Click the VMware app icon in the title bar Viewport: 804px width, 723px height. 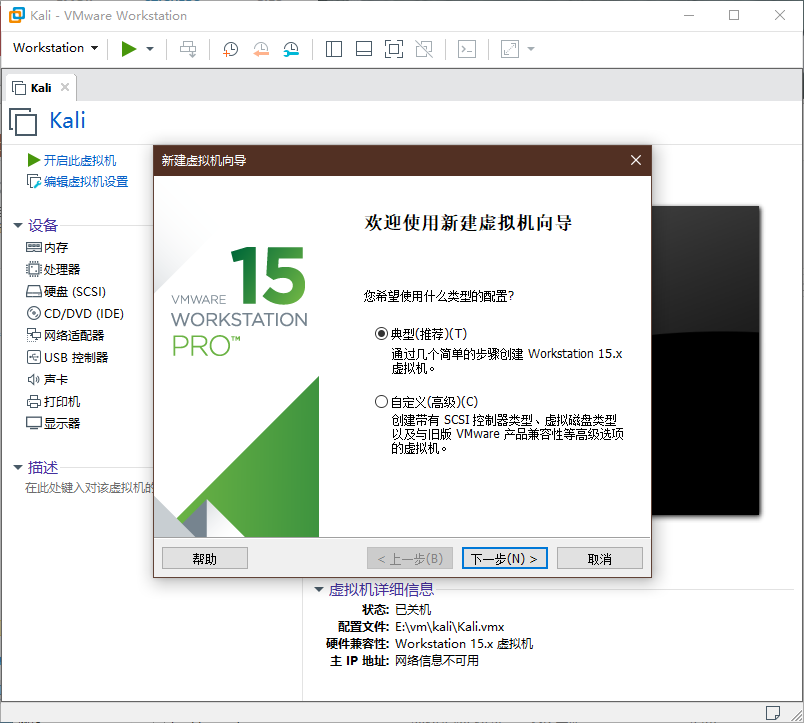pyautogui.click(x=16, y=15)
